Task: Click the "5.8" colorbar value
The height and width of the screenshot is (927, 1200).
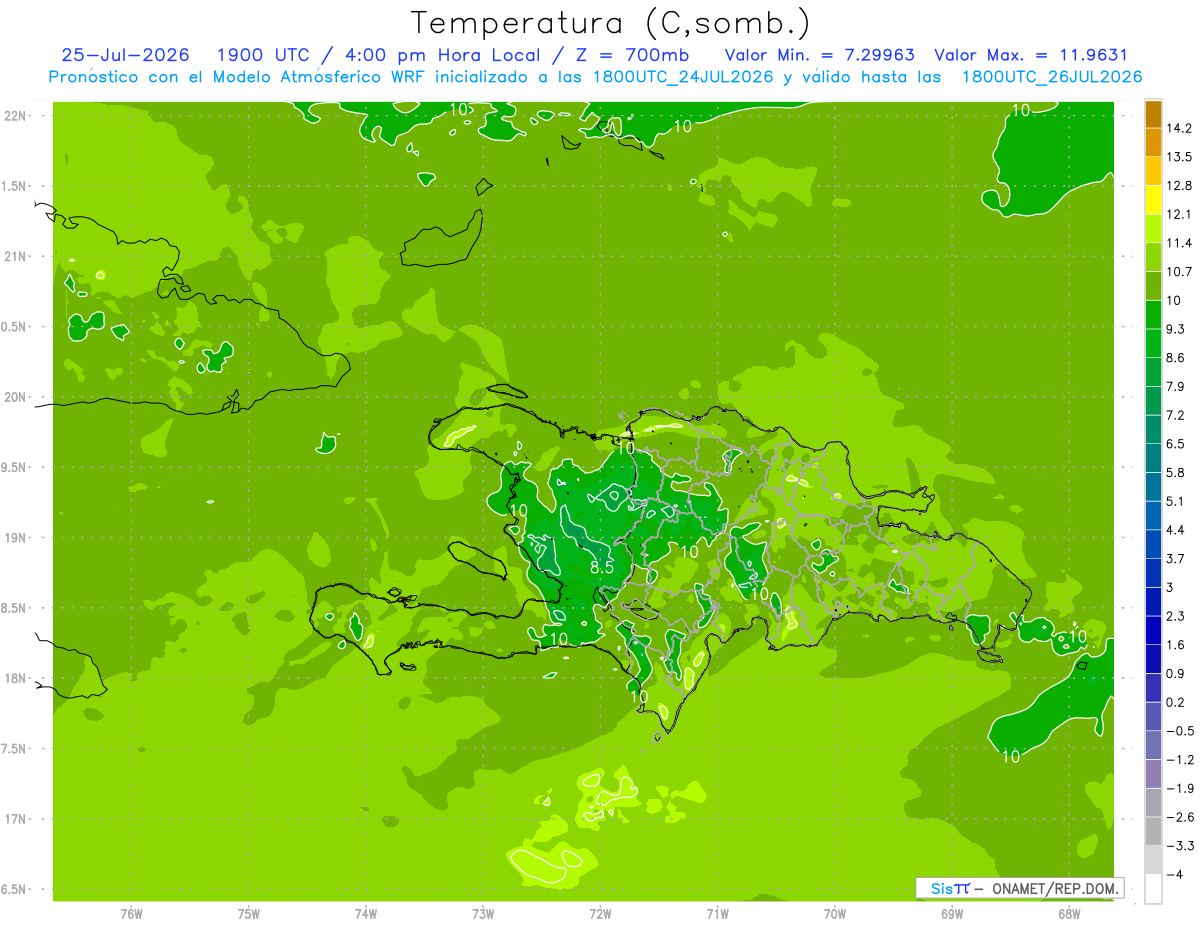Action: pos(1176,473)
